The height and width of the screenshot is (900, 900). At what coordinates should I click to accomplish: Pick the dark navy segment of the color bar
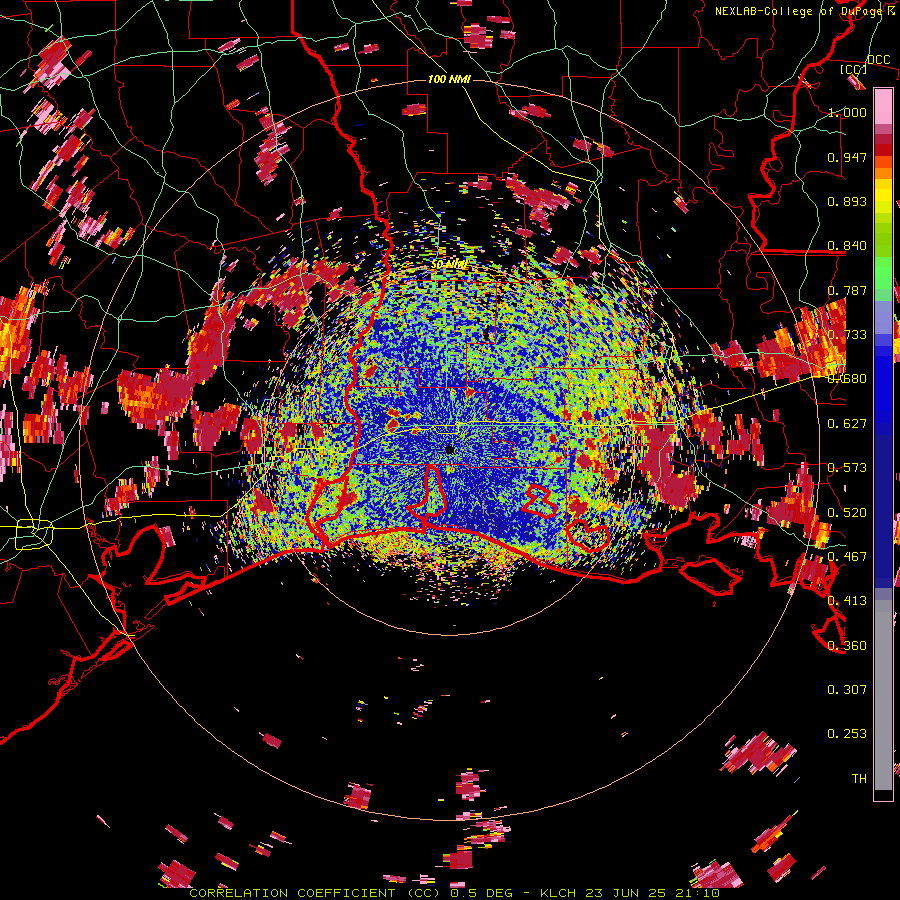click(883, 505)
